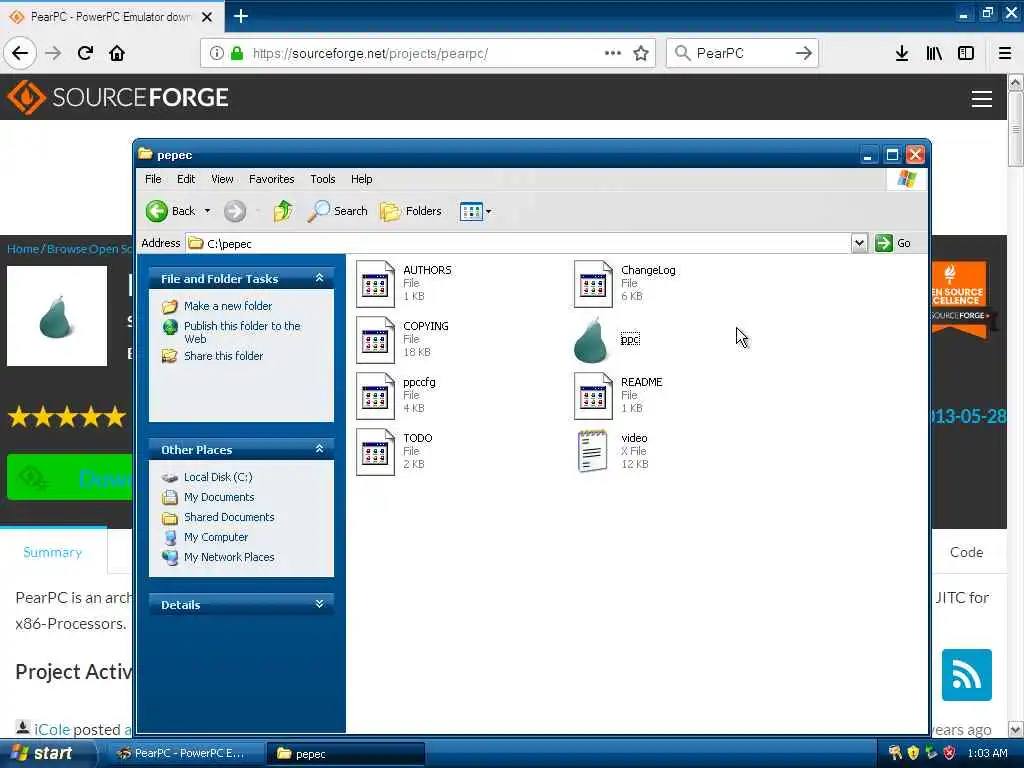Open the Code tab on SourceForge
The image size is (1024, 768).
click(967, 552)
